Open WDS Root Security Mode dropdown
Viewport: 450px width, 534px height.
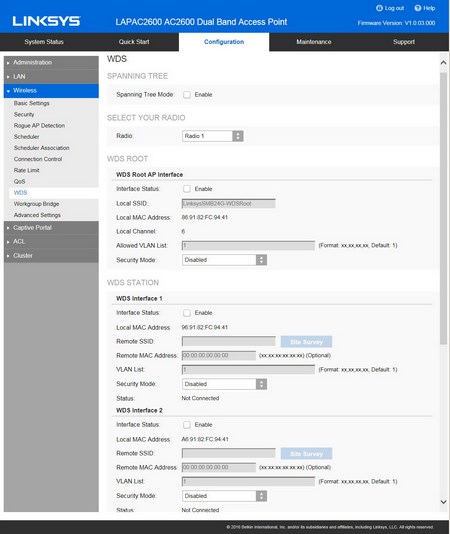[x=224, y=260]
